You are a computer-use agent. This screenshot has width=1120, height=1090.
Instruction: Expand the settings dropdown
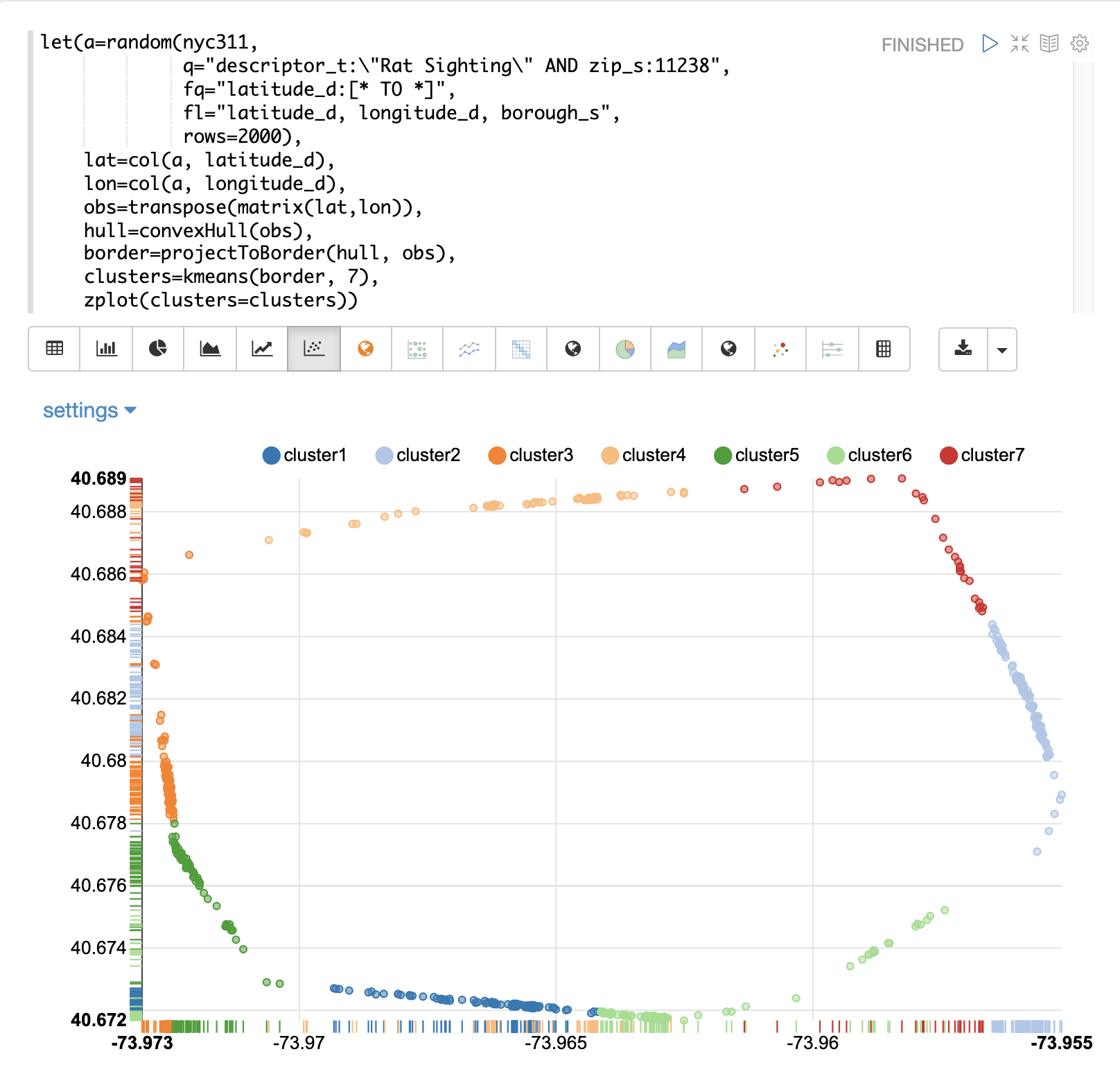point(89,410)
